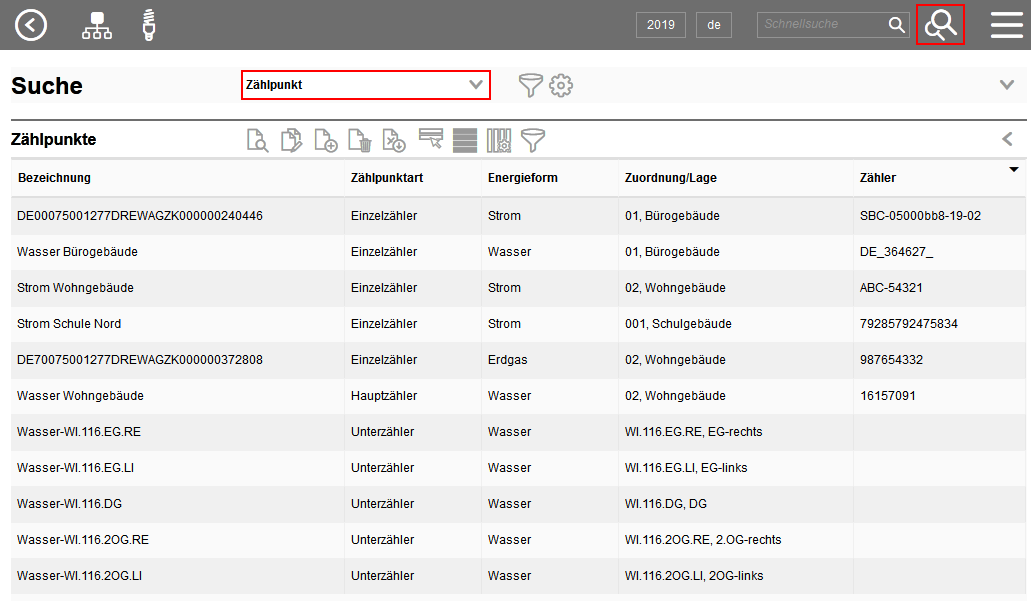This screenshot has width=1031, height=601.
Task: Toggle row selection mode icon
Action: (431, 139)
